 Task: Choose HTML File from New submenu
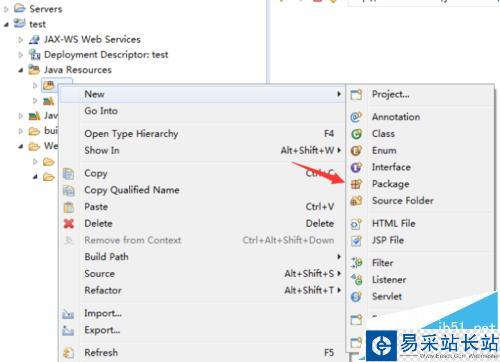click(394, 223)
